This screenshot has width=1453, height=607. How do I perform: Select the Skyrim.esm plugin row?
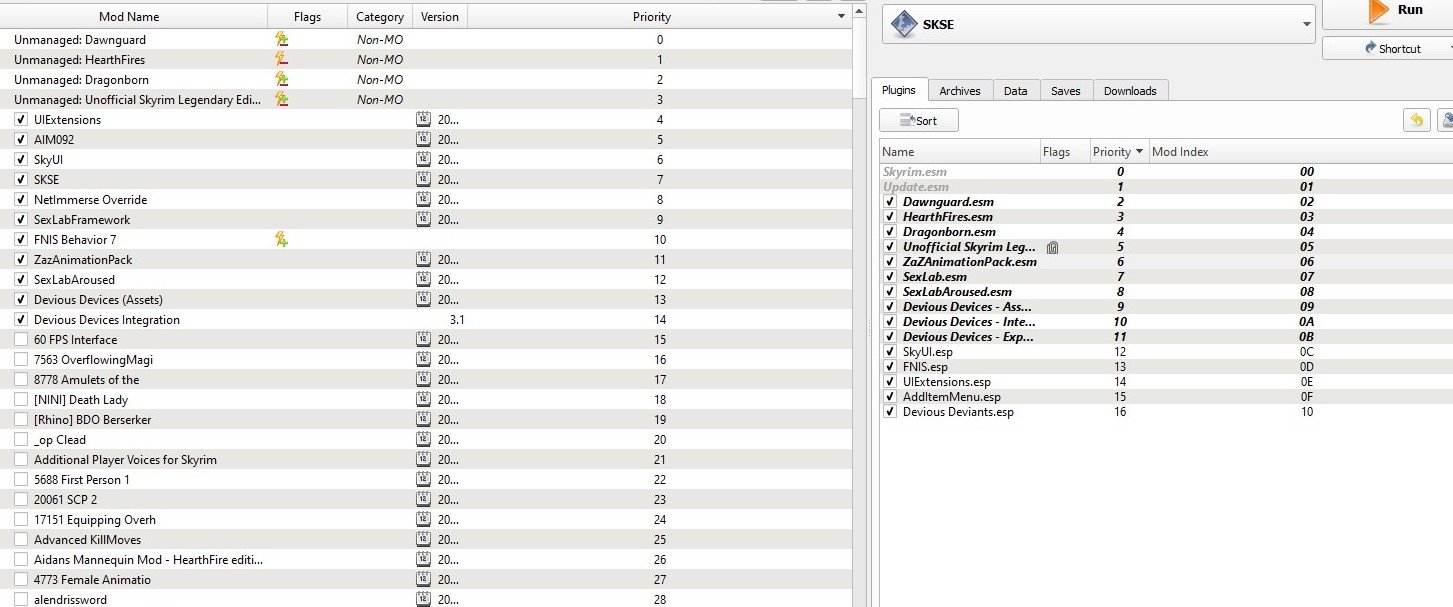1166,172
